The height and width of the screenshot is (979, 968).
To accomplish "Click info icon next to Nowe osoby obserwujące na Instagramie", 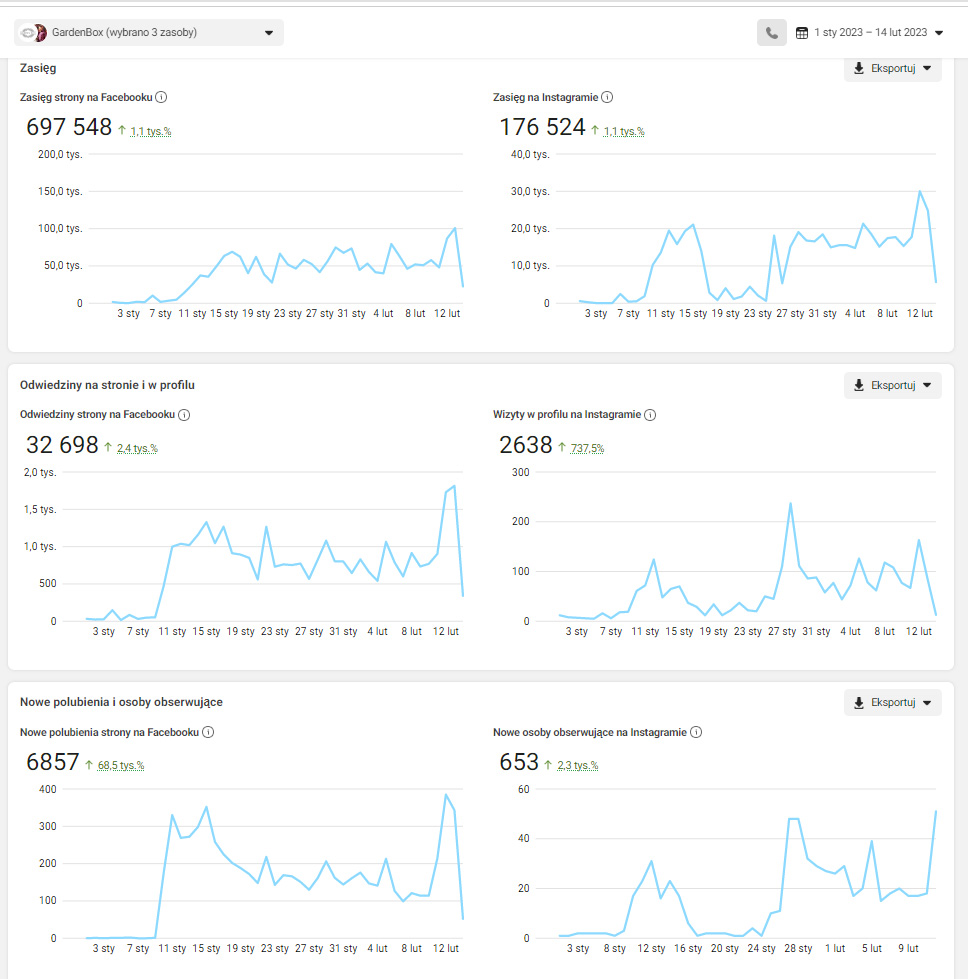I will click(x=696, y=732).
